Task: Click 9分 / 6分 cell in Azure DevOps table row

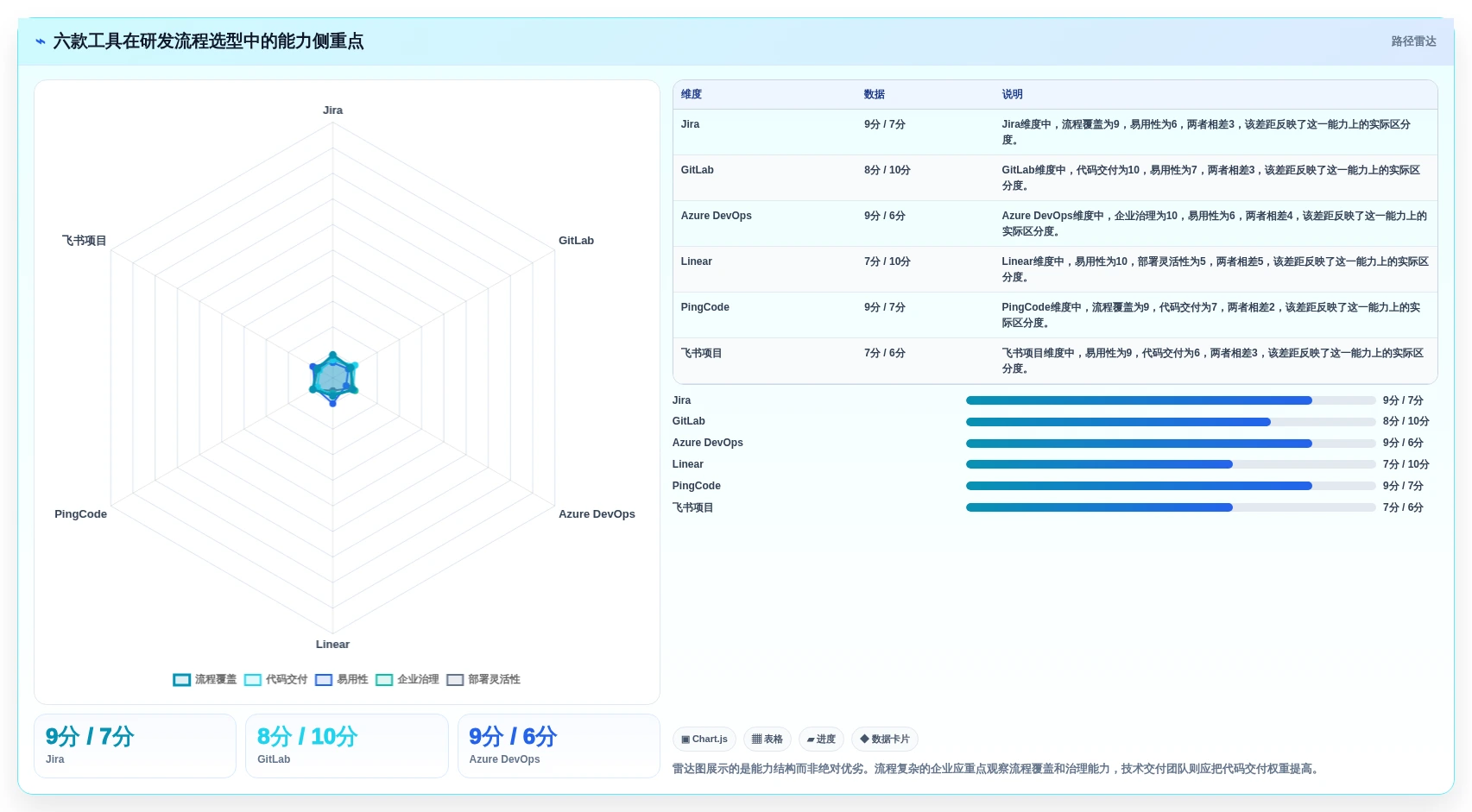Action: (884, 216)
